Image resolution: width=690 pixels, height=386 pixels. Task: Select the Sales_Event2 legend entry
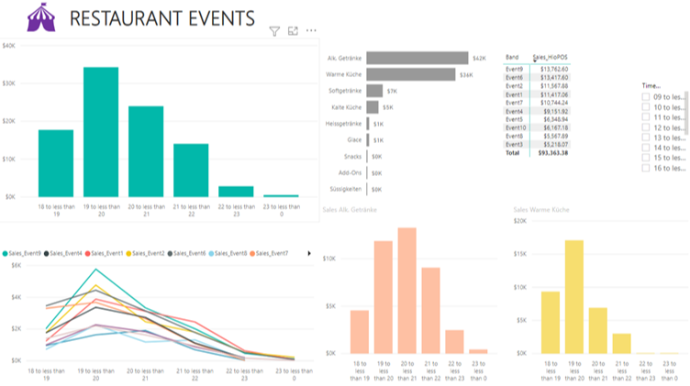pyautogui.click(x=145, y=254)
